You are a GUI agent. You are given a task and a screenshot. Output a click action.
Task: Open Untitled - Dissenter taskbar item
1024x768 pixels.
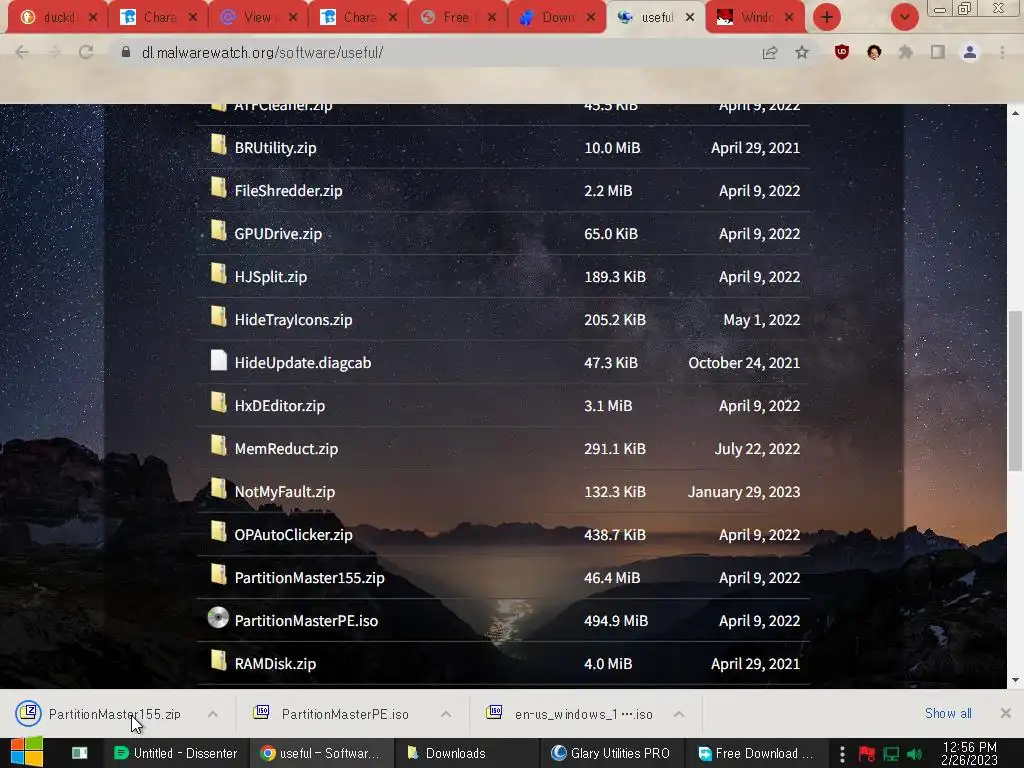click(x=175, y=753)
